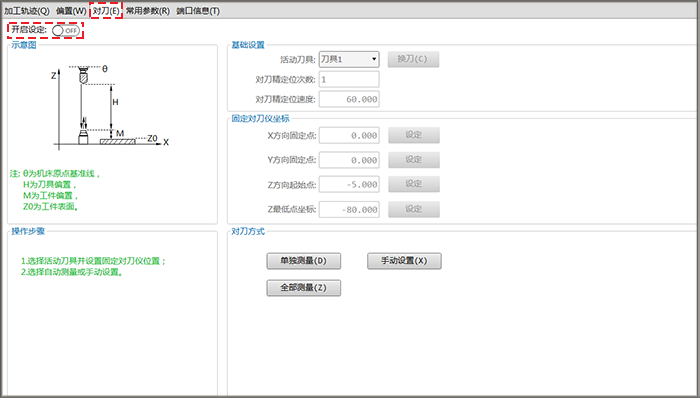Open the 常用参数(R) tab

[147, 11]
